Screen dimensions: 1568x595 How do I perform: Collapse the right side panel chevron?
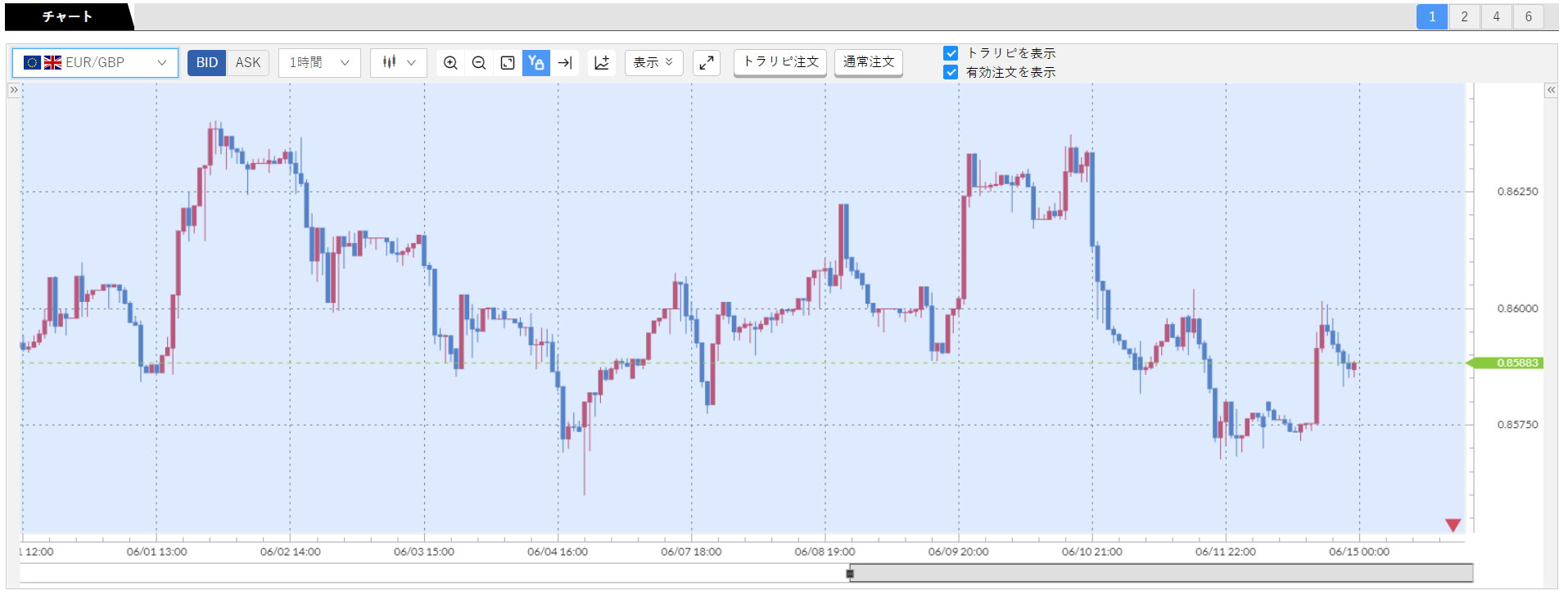pos(1551,90)
